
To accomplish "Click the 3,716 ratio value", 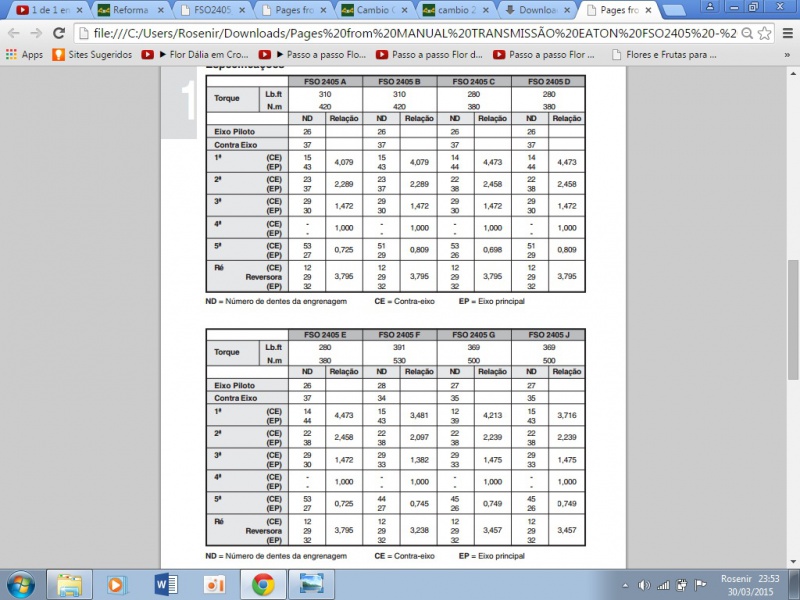I will [567, 415].
